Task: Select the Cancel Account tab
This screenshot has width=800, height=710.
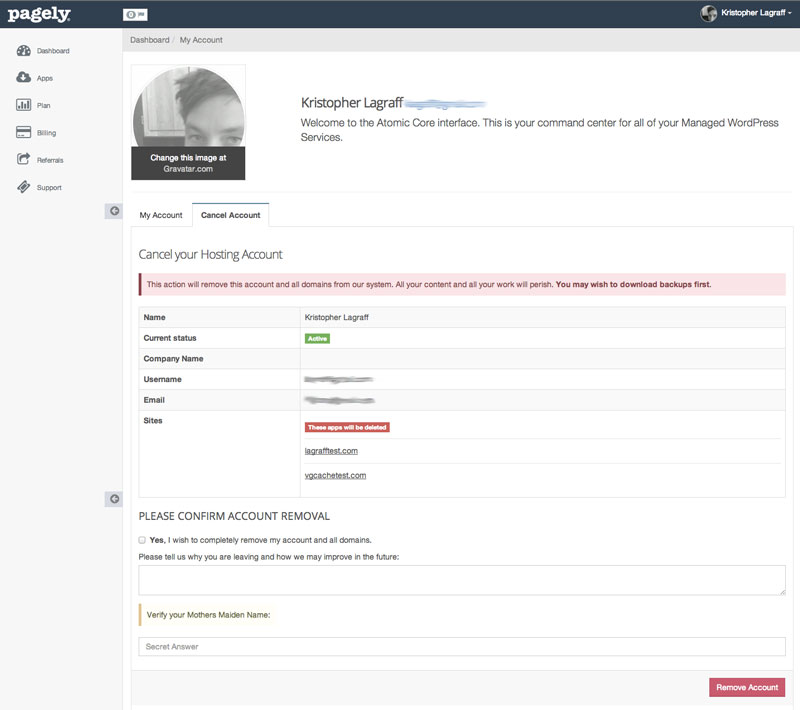Action: pyautogui.click(x=231, y=215)
